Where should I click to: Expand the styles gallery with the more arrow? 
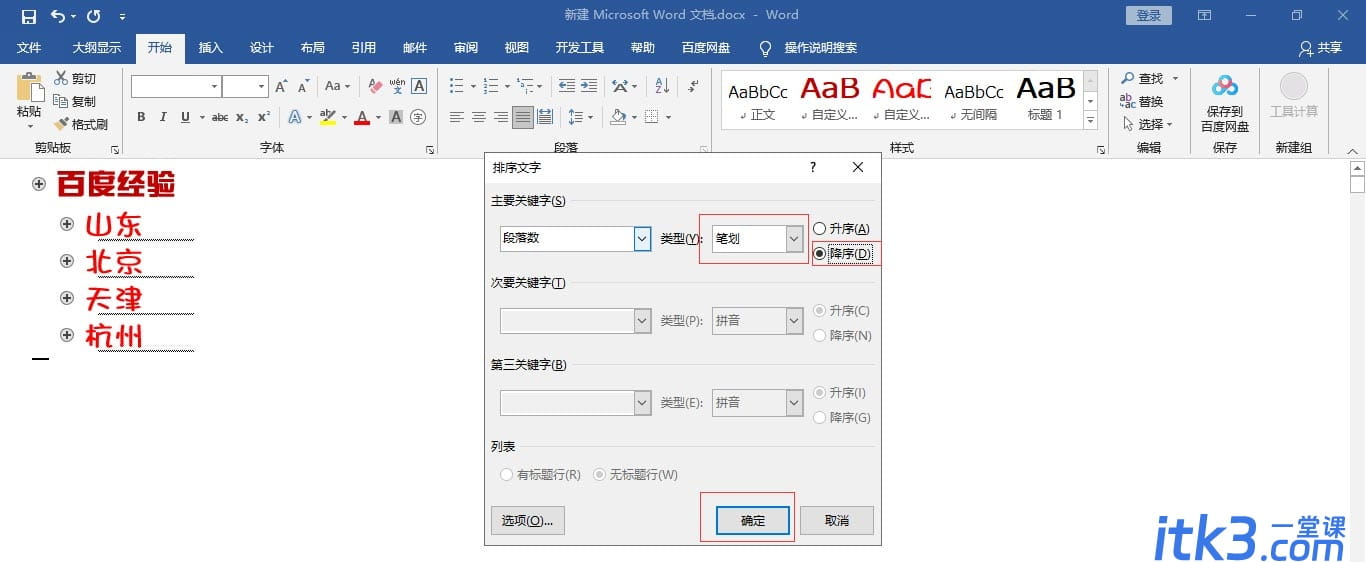1090,121
